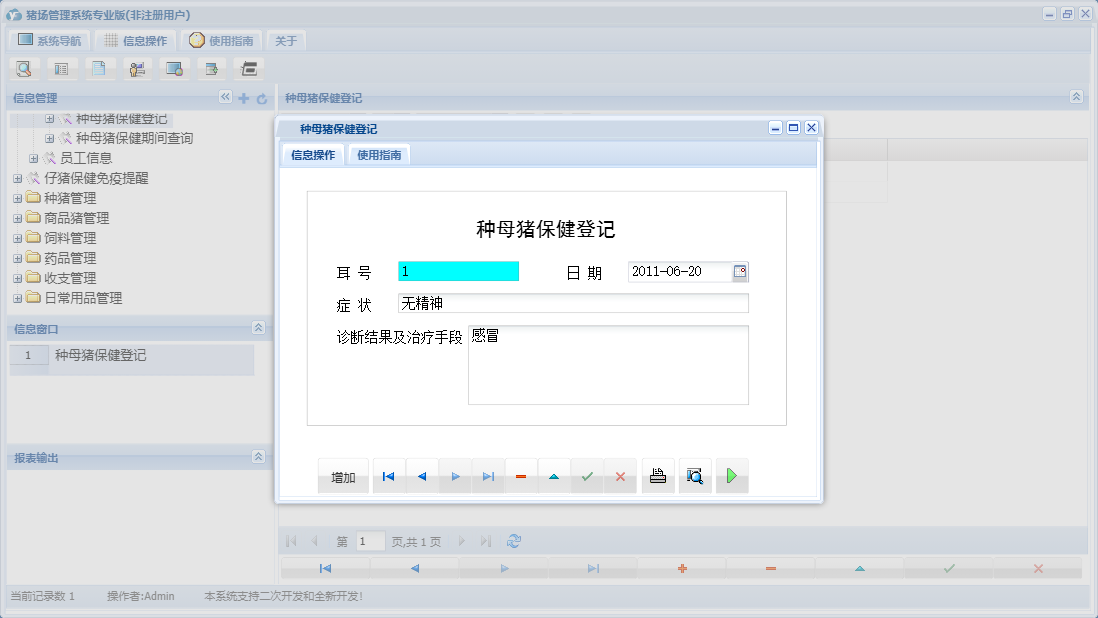Refresh the 信息管理 panel with its refresh icon

coord(260,98)
